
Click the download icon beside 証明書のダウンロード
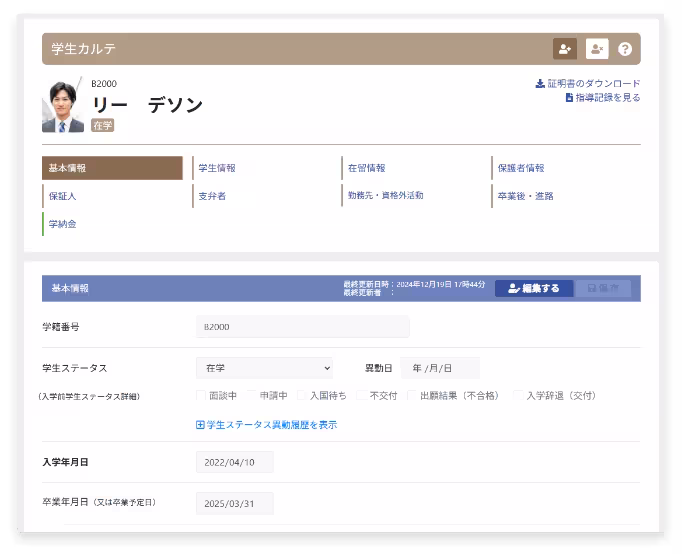[x=540, y=83]
